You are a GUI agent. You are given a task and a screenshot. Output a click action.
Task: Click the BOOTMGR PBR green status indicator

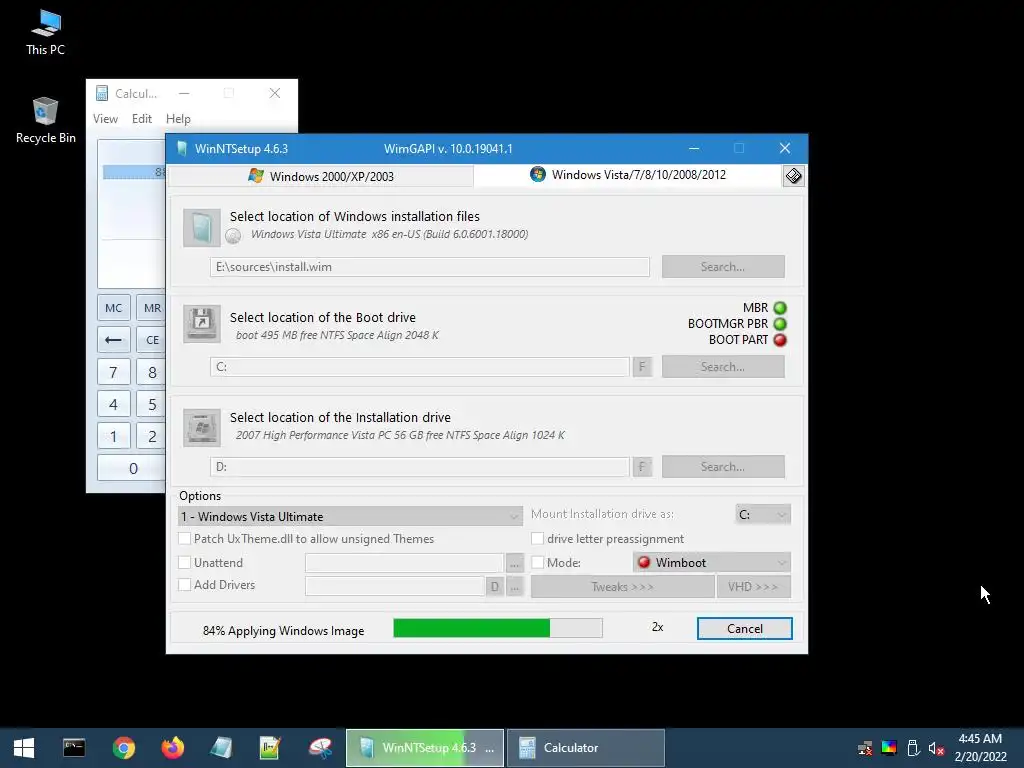tap(780, 323)
